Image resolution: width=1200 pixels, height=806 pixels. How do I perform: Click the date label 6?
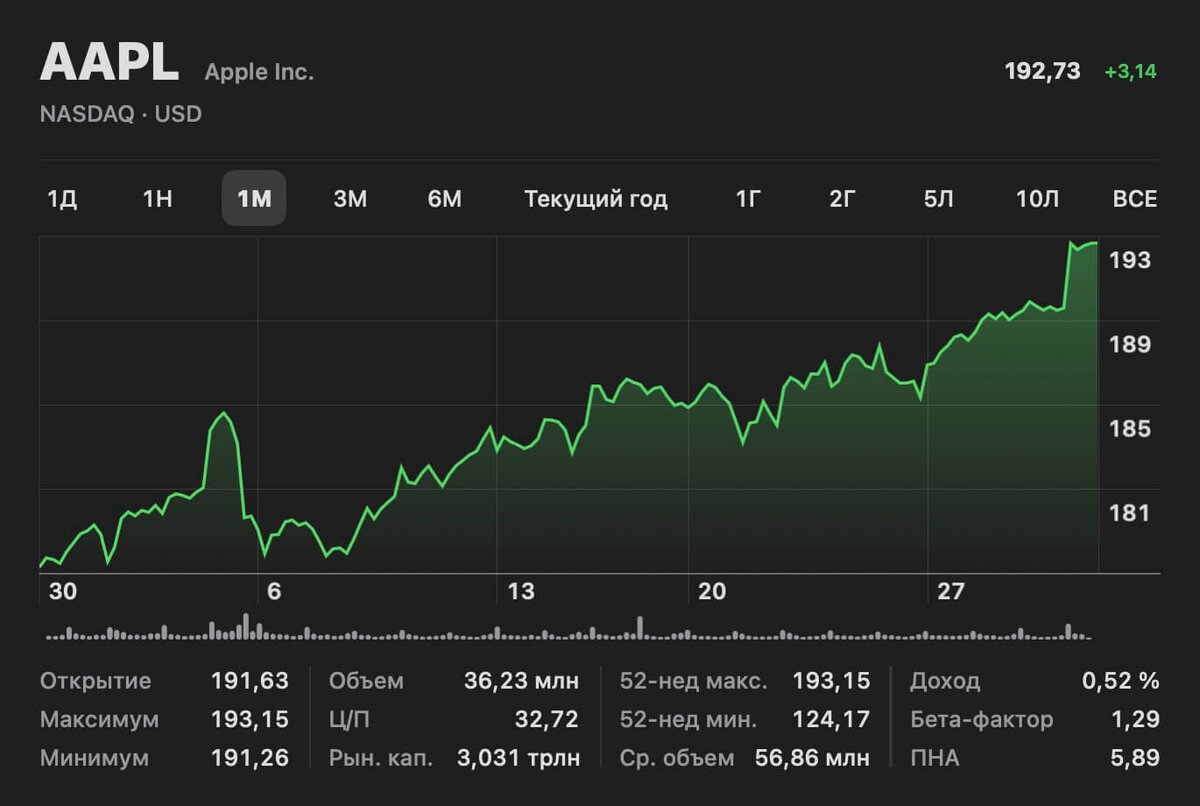274,592
